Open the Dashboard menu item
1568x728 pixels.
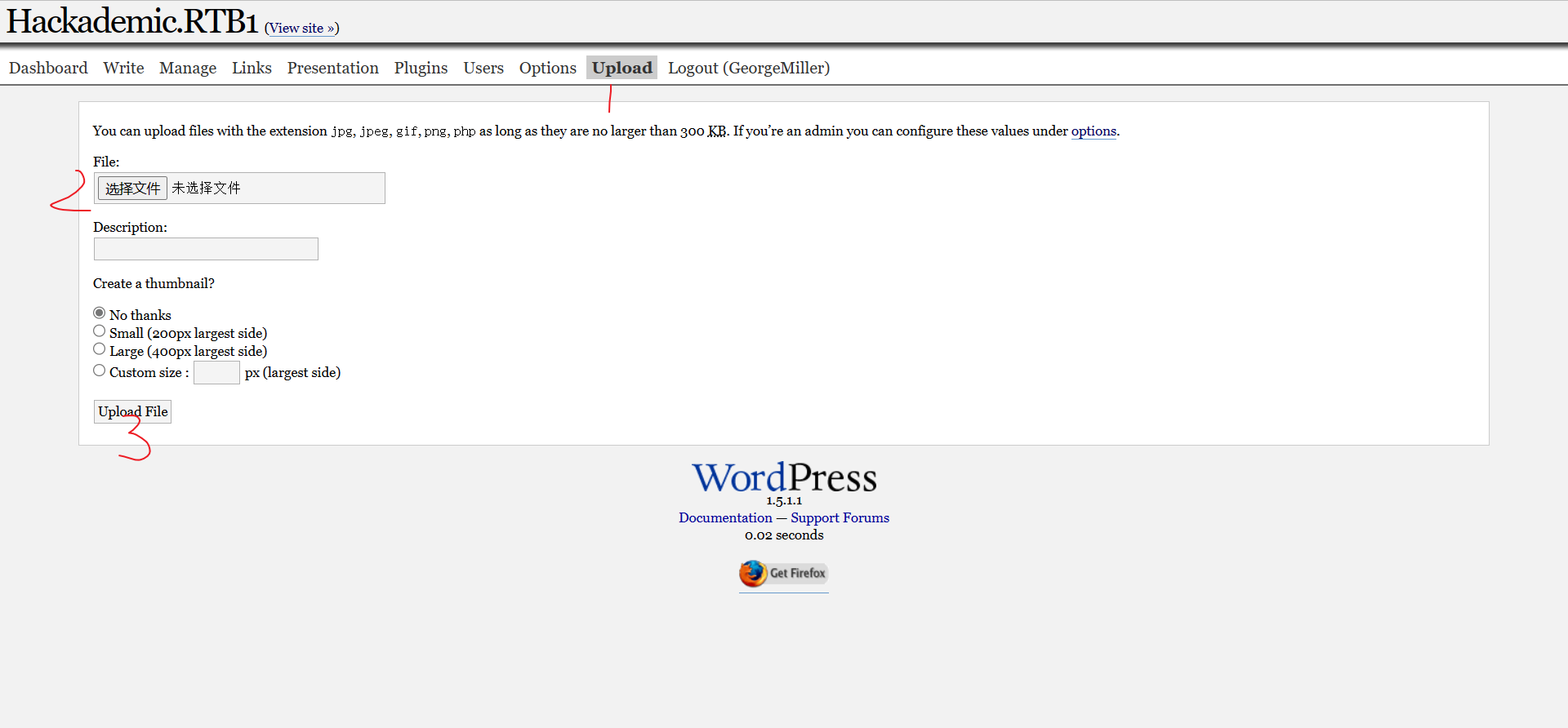(48, 68)
